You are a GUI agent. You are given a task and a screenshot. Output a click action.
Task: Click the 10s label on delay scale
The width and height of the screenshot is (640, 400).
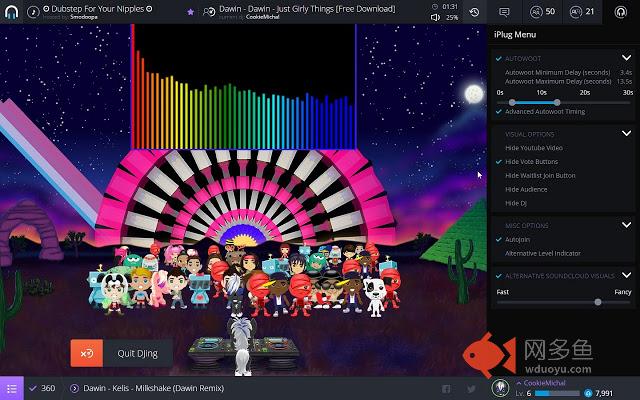pyautogui.click(x=542, y=93)
